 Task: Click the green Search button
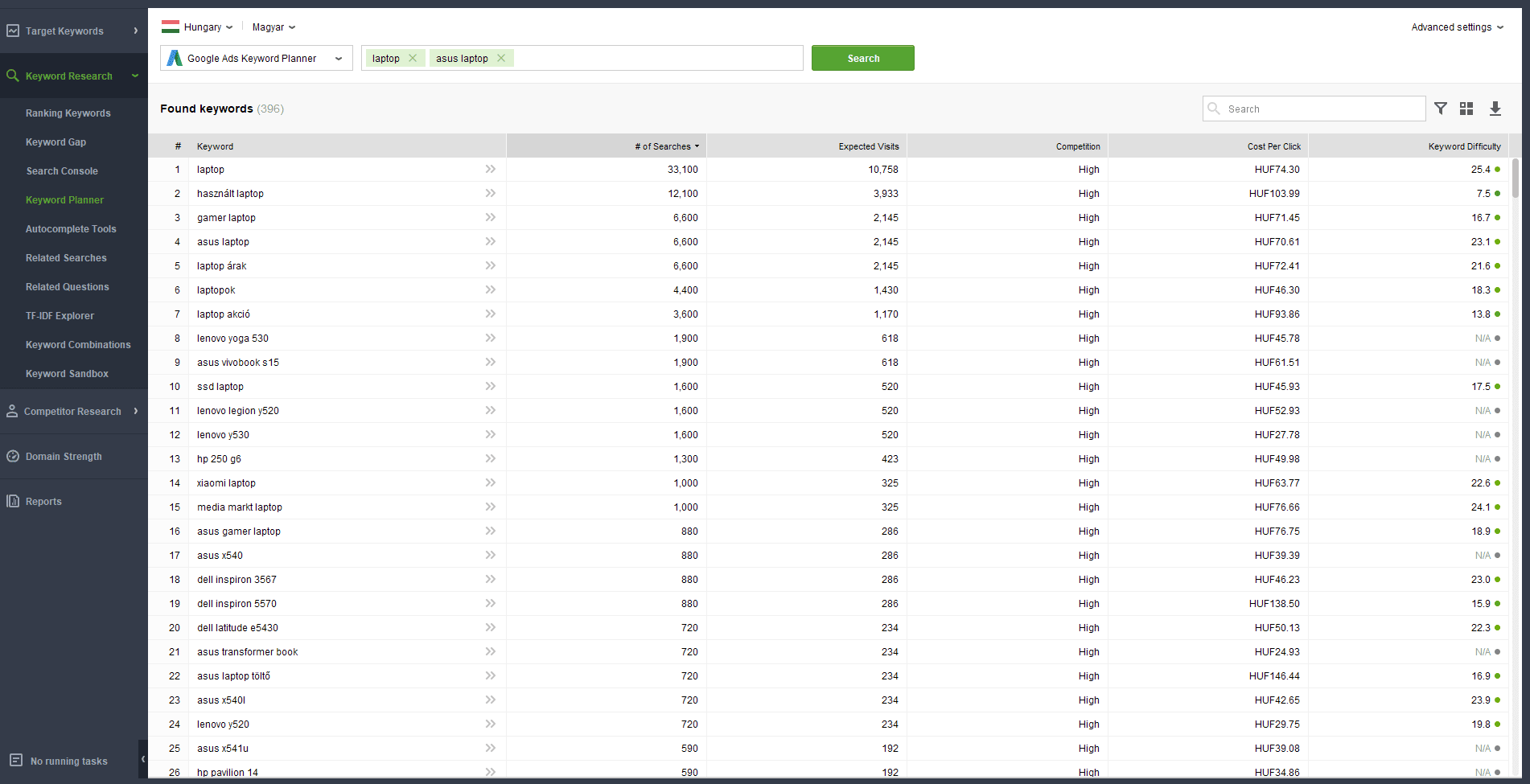tap(863, 58)
